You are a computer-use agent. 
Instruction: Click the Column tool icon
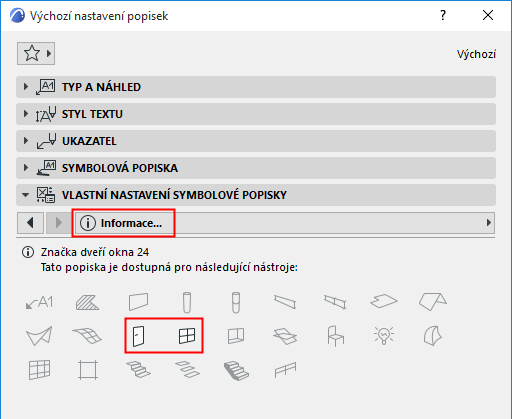187,302
